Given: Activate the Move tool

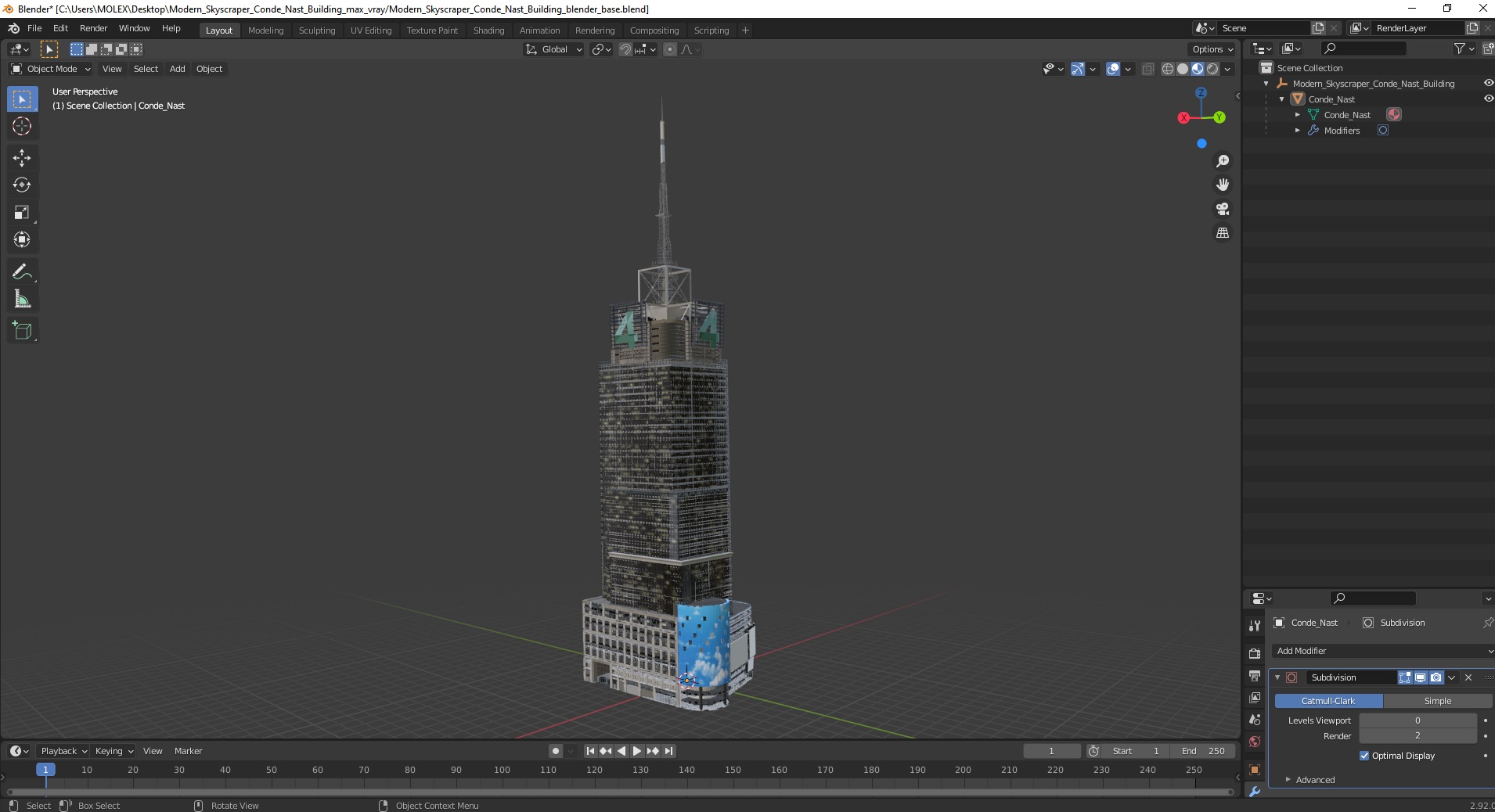Looking at the screenshot, I should coord(22,158).
